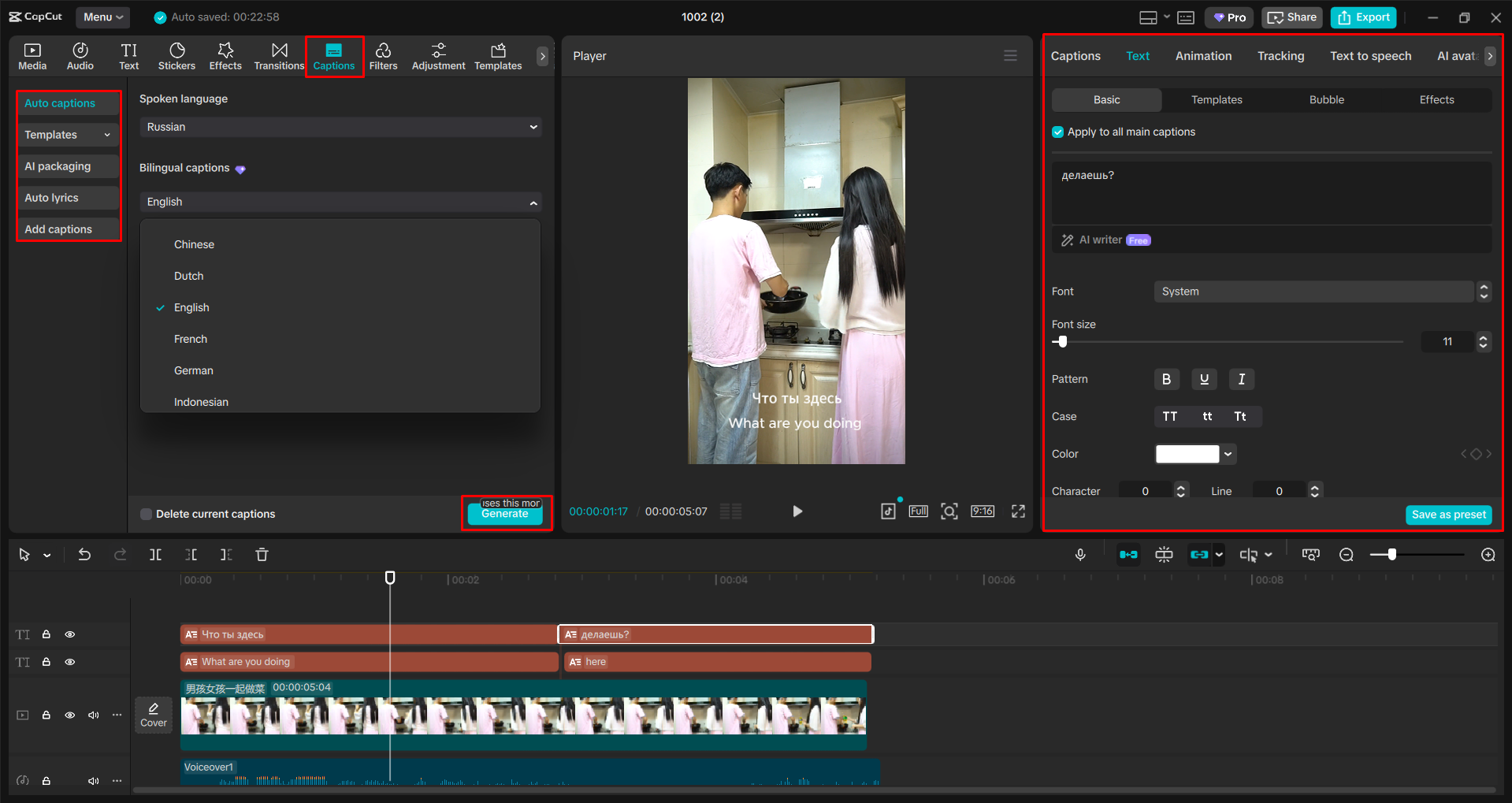Click the undo icon above the timeline
1512x803 pixels.
pos(84,554)
